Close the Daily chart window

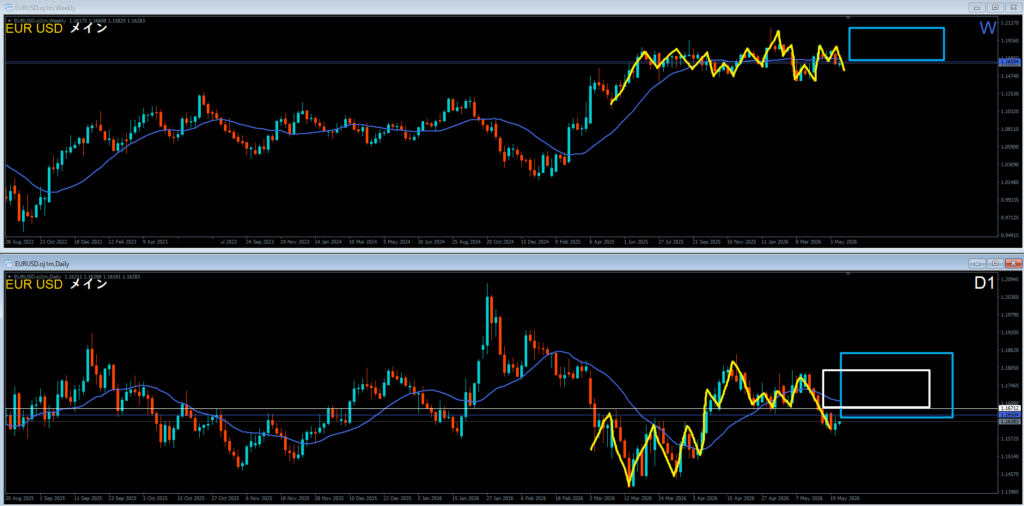pyautogui.click(x=1012, y=263)
